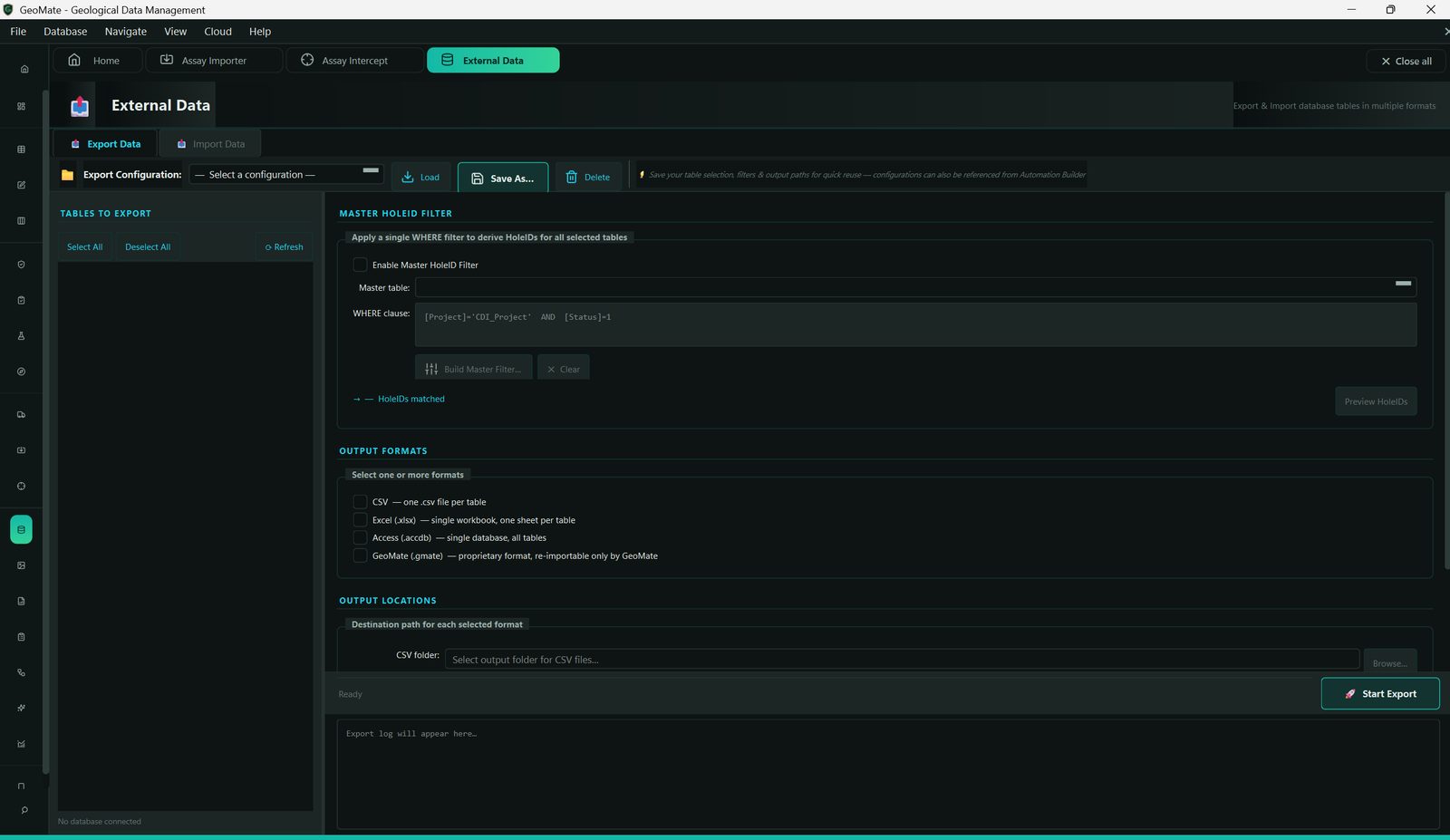Click the highlighted database icon in the sidebar
Viewport: 1450px width, 840px height.
21,529
